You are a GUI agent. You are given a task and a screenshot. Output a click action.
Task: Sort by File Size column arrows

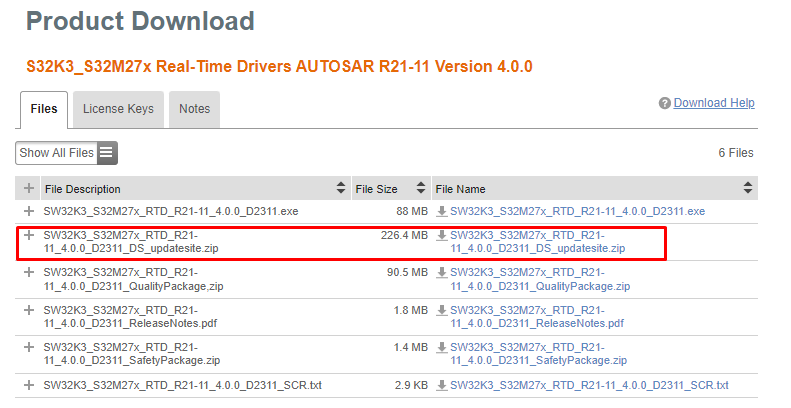tap(420, 188)
